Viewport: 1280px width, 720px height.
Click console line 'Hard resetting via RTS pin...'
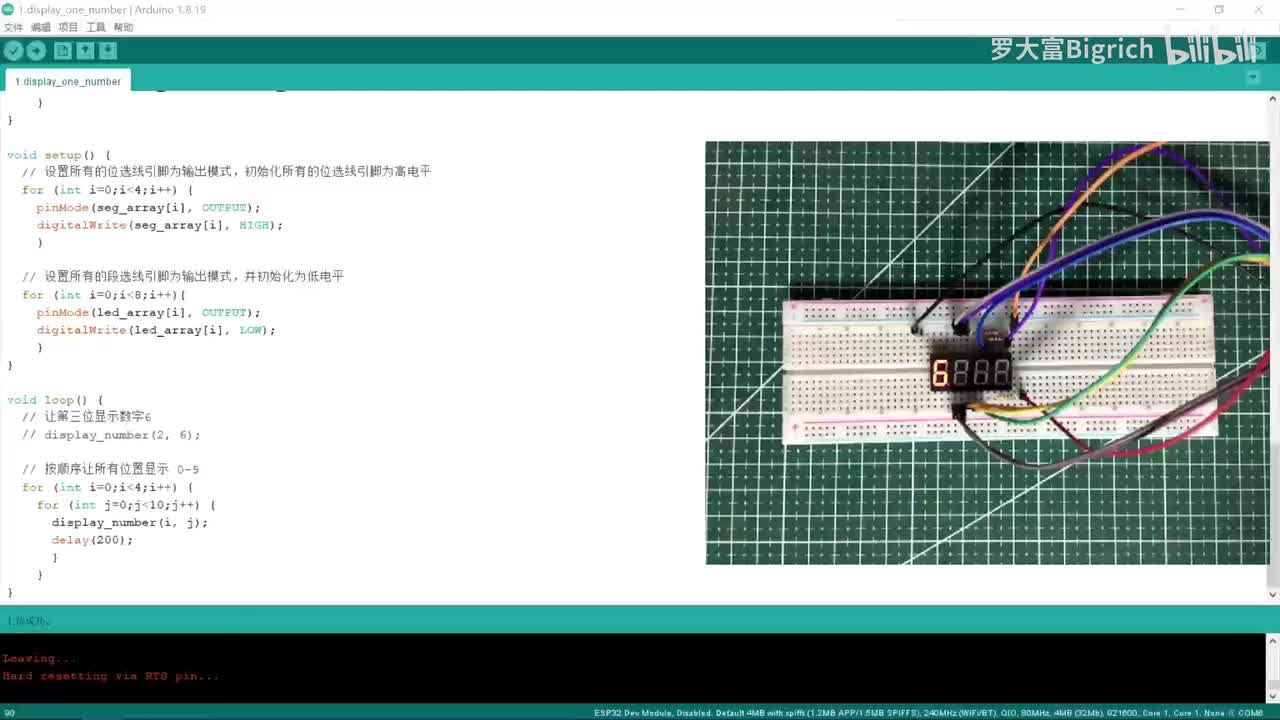click(x=110, y=676)
